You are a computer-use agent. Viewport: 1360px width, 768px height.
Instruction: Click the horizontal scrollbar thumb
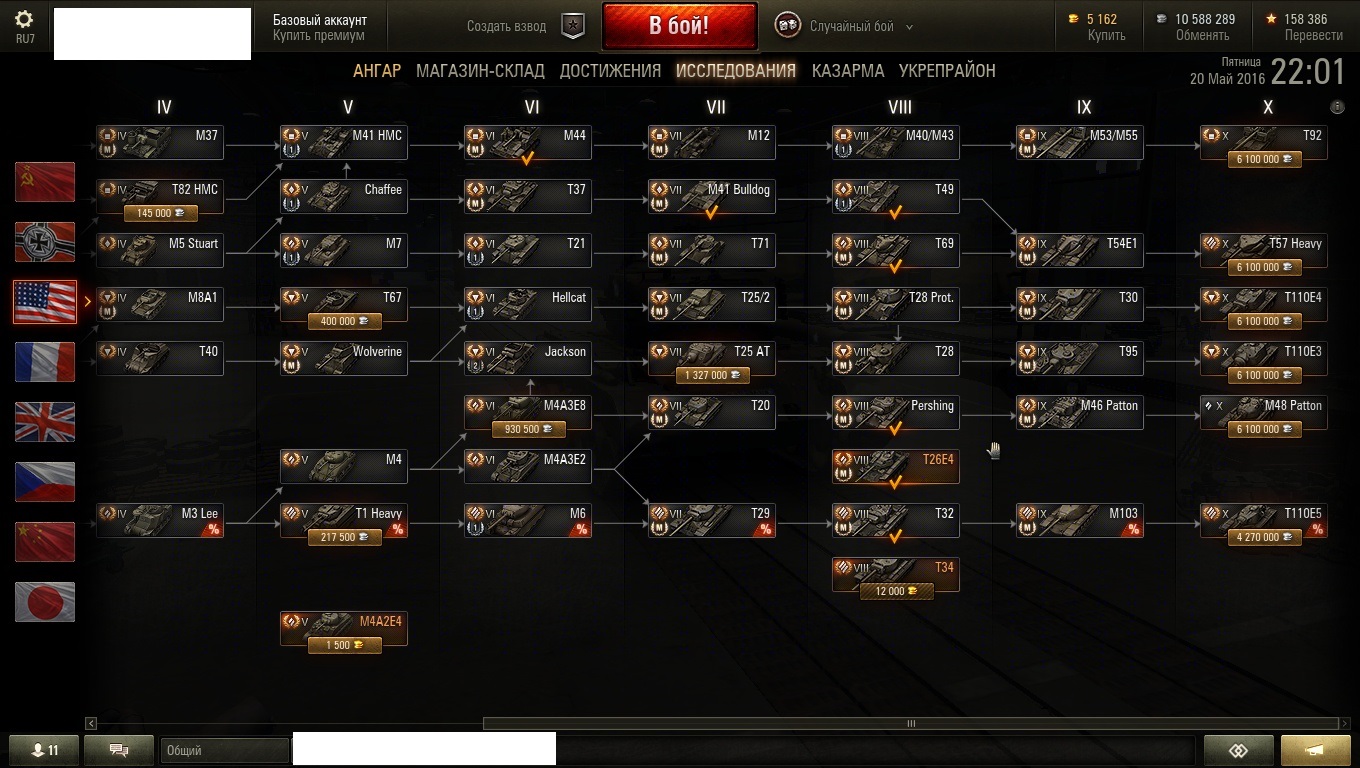tap(910, 723)
